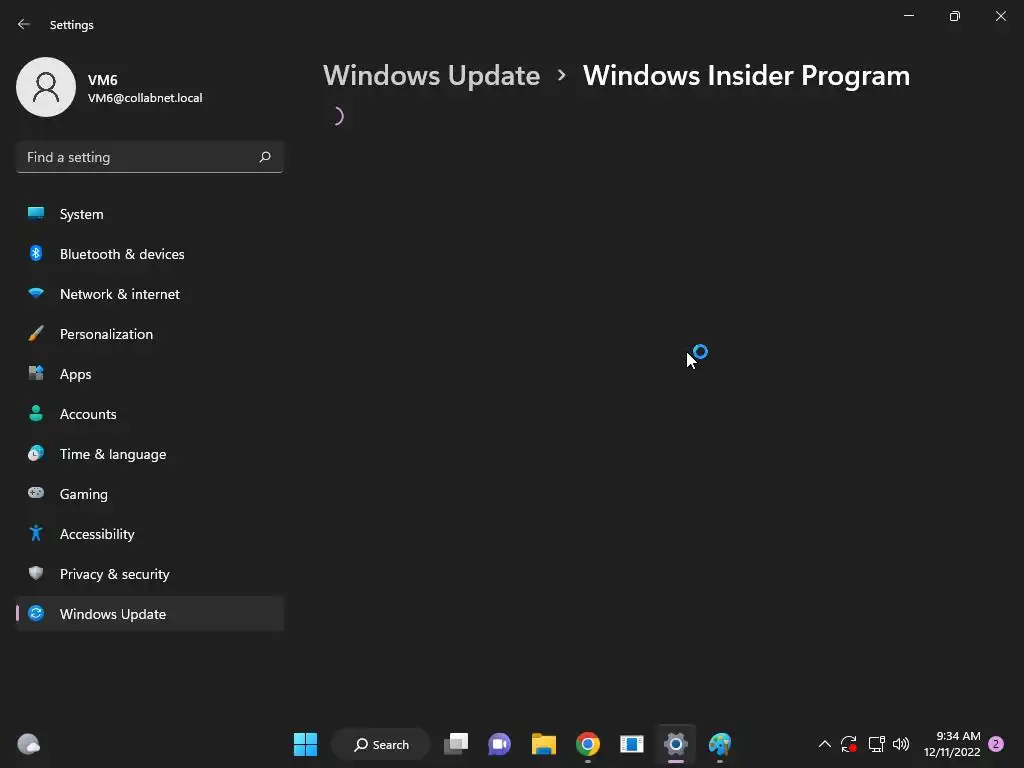
Task: Open Personalization settings
Action: tap(150, 334)
